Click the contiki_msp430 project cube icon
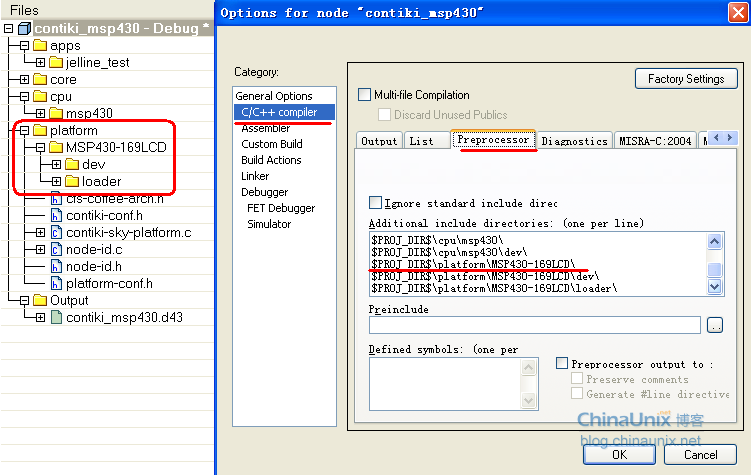The image size is (751, 475). coord(25,29)
